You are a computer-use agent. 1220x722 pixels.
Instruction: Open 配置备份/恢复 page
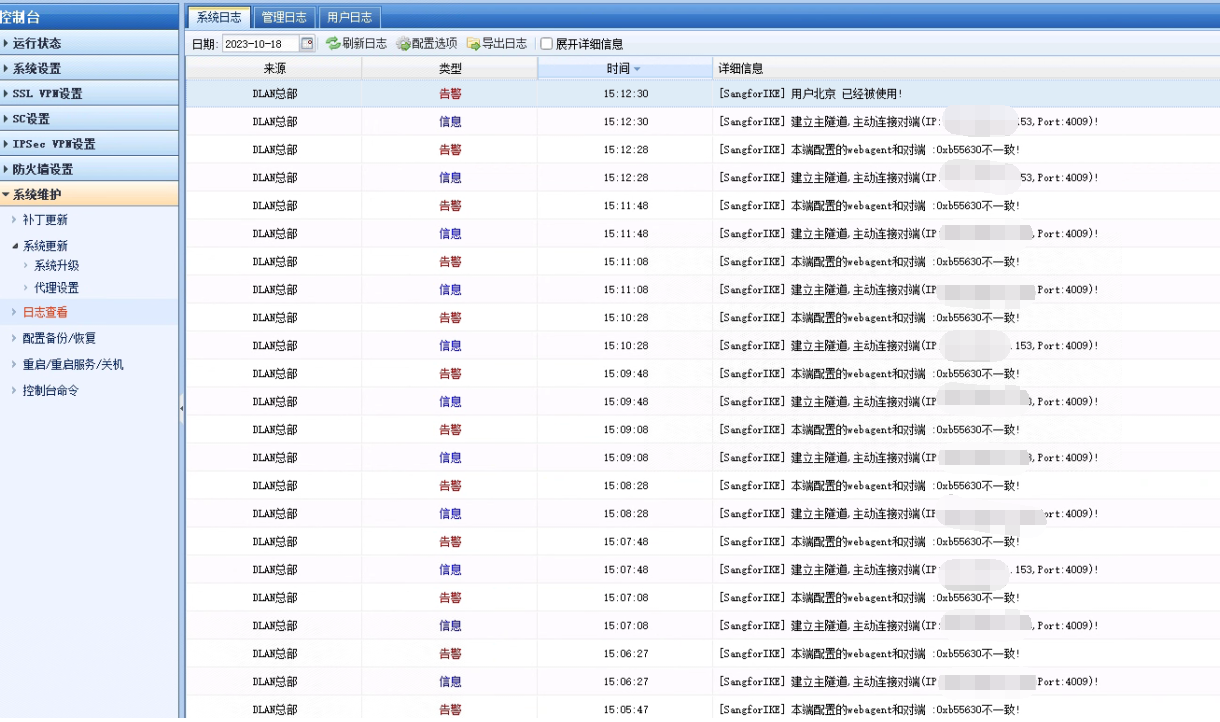point(59,339)
